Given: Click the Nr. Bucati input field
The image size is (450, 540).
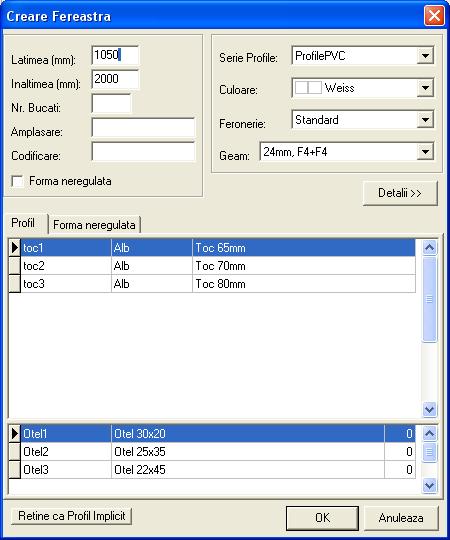Looking at the screenshot, I should coord(112,104).
